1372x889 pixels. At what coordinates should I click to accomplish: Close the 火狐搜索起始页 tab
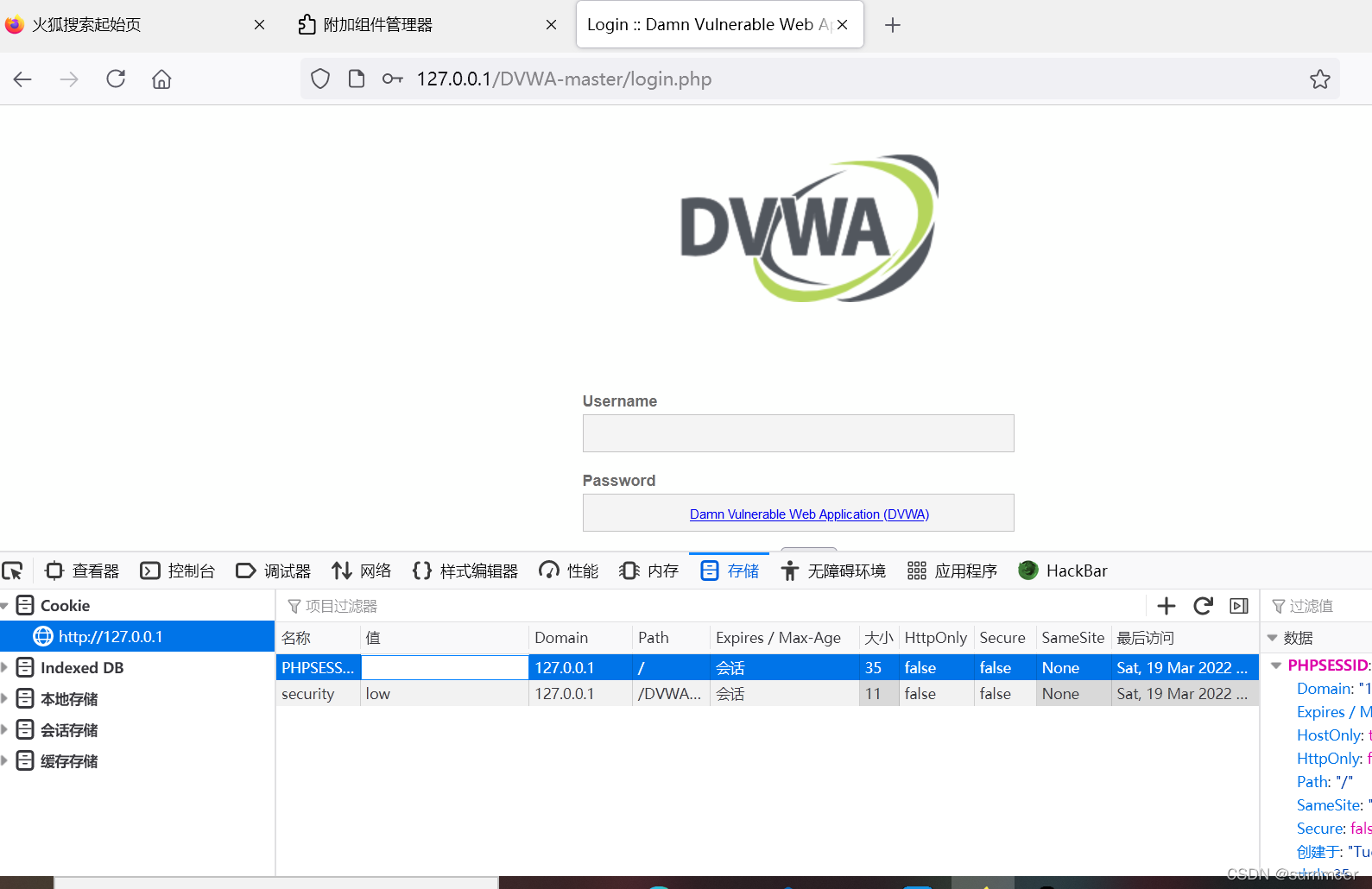click(259, 25)
